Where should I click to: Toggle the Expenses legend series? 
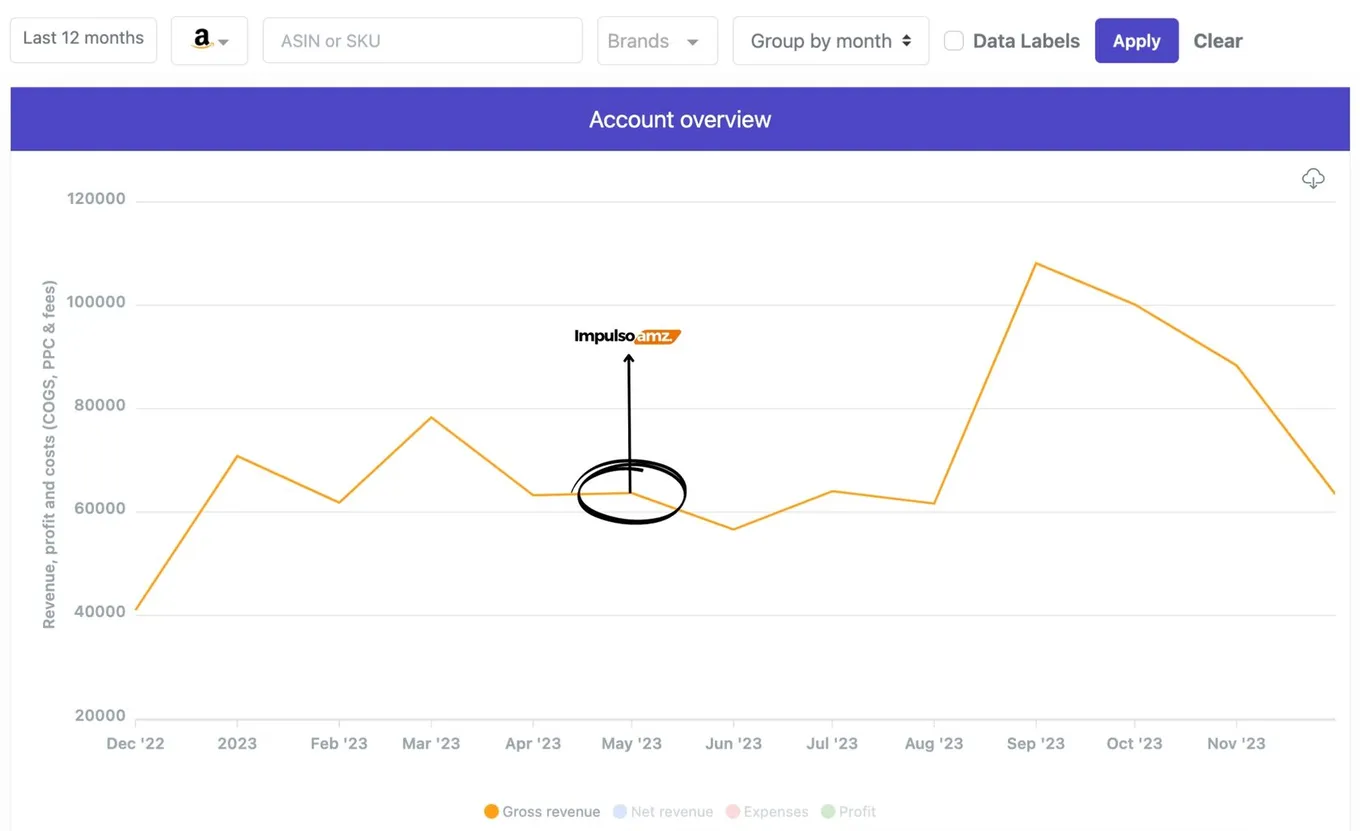click(767, 812)
